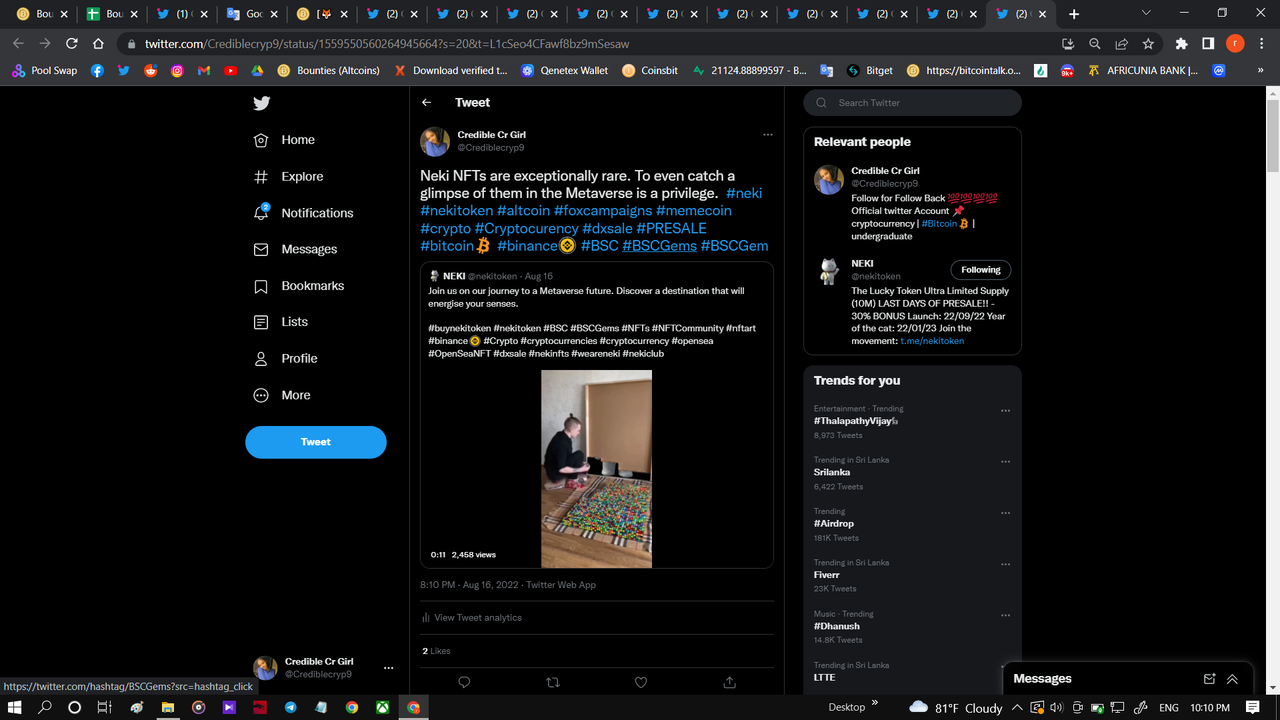Open options for the #Airdrop trend
The width and height of the screenshot is (1280, 720).
point(1005,512)
